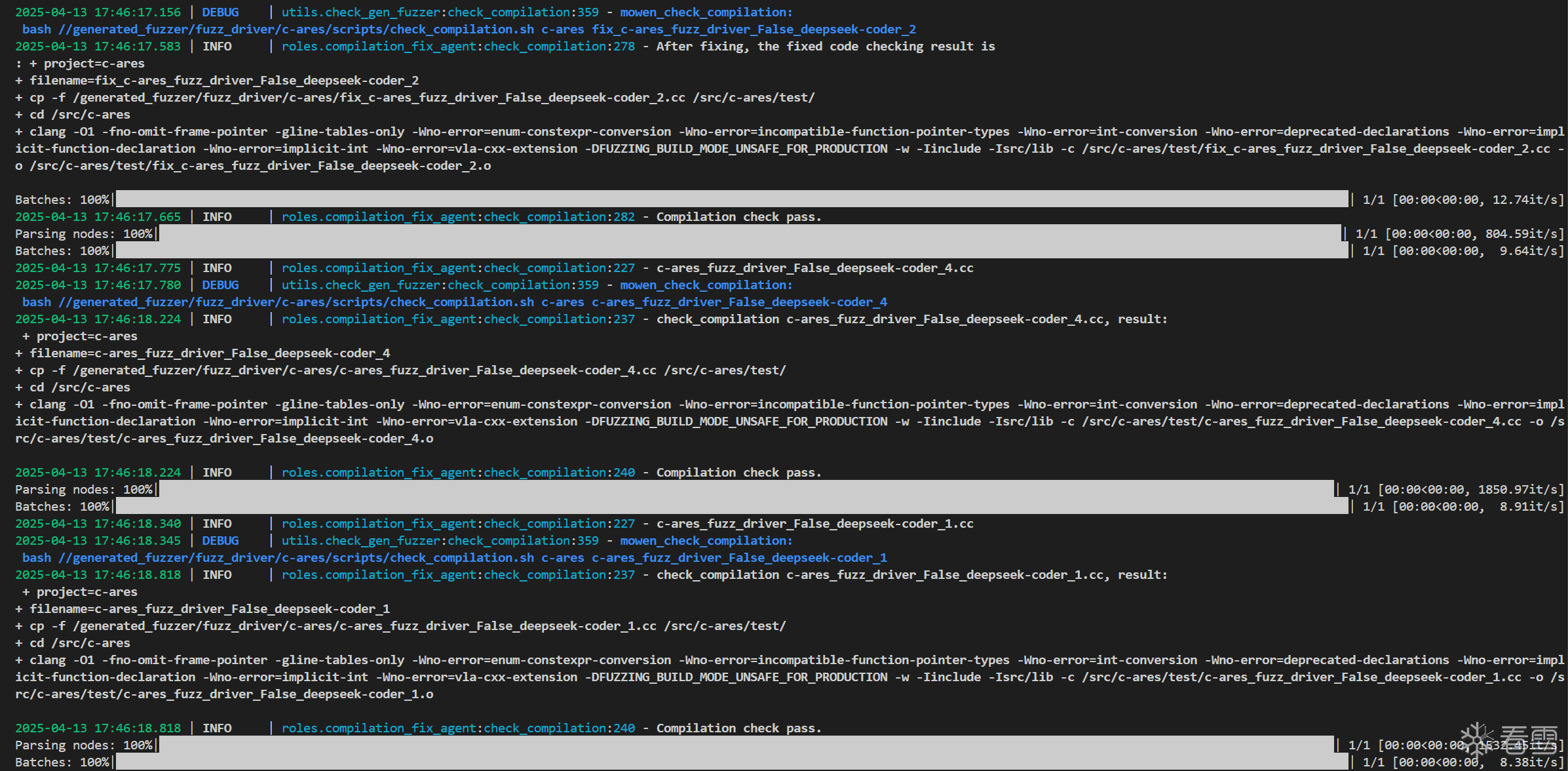
Task: Click the DEBUG level label at 17:46:17.780
Action: tap(220, 285)
